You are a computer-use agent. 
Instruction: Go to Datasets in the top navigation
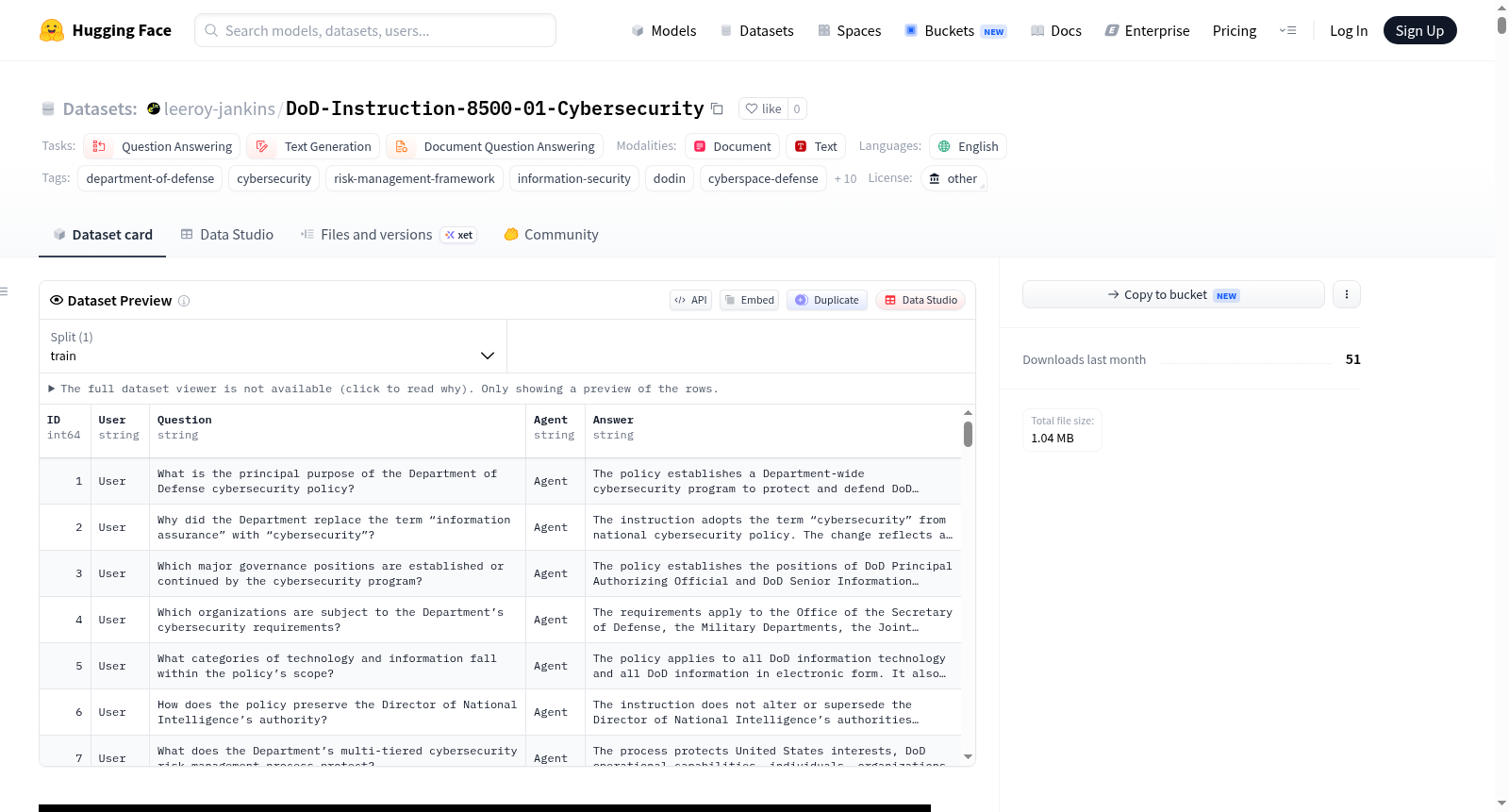pyautogui.click(x=756, y=30)
